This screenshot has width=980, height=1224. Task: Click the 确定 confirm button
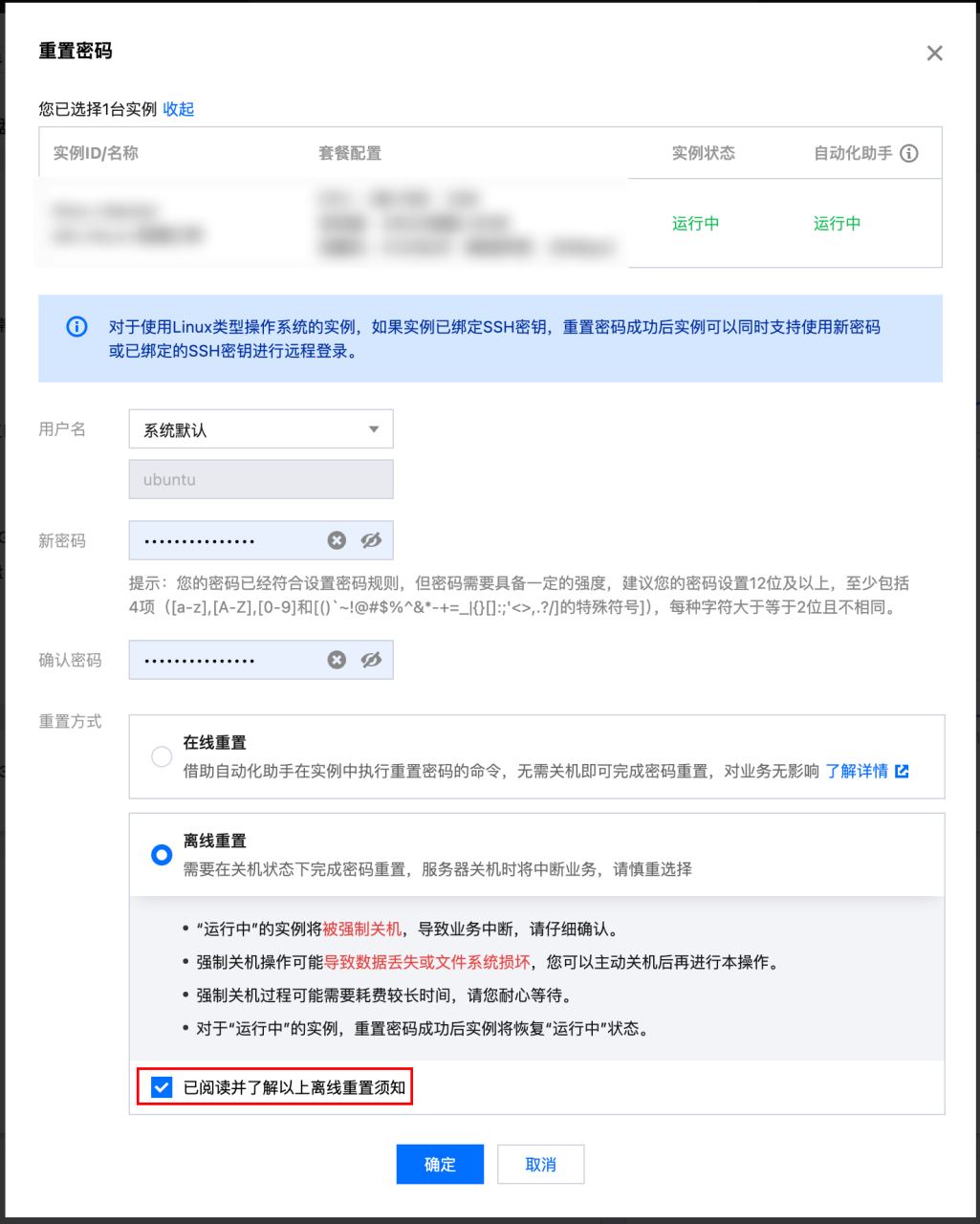[440, 1164]
